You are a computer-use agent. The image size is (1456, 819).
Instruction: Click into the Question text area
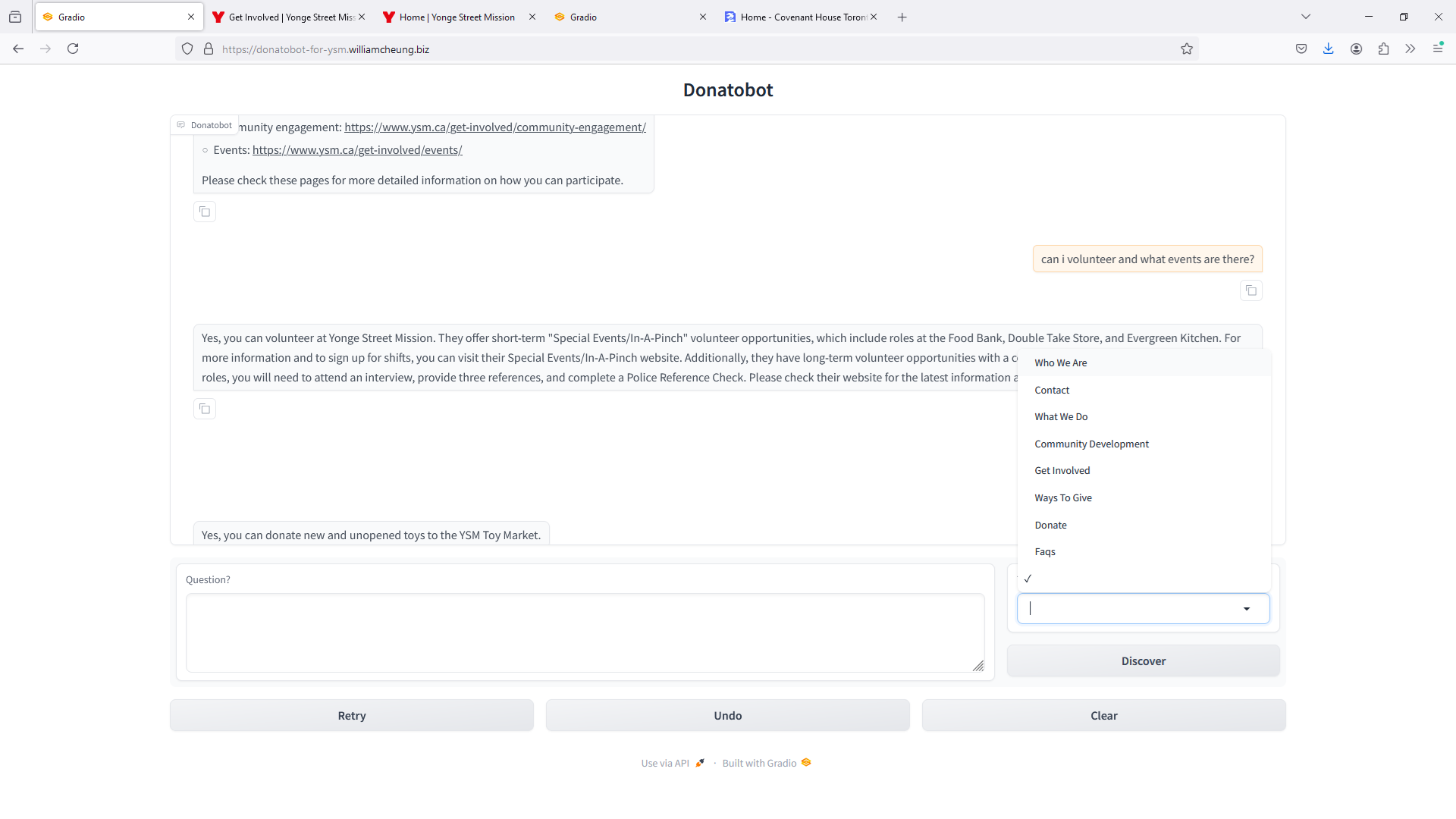pyautogui.click(x=584, y=633)
